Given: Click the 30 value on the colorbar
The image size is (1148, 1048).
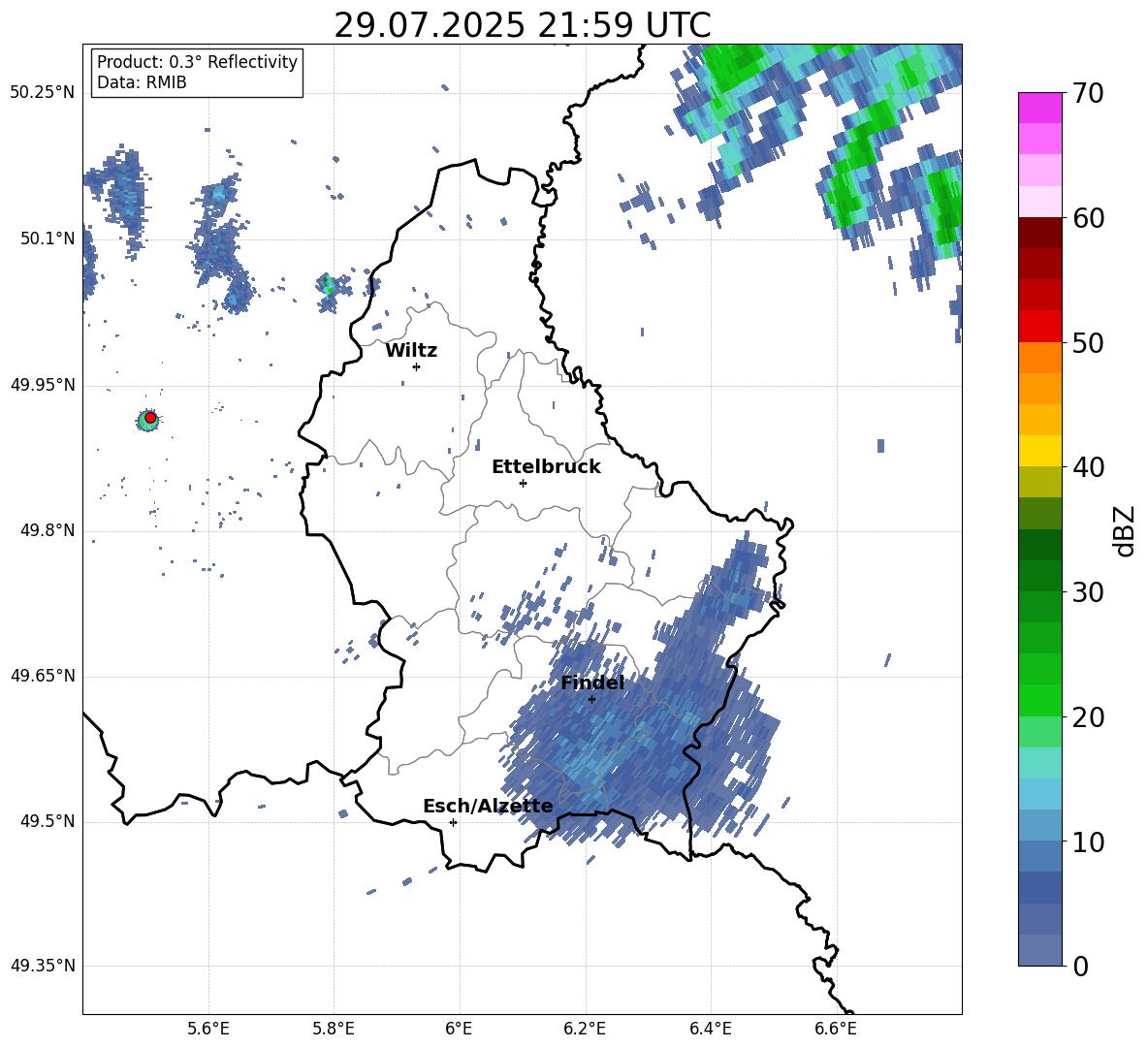Looking at the screenshot, I should 1088,592.
